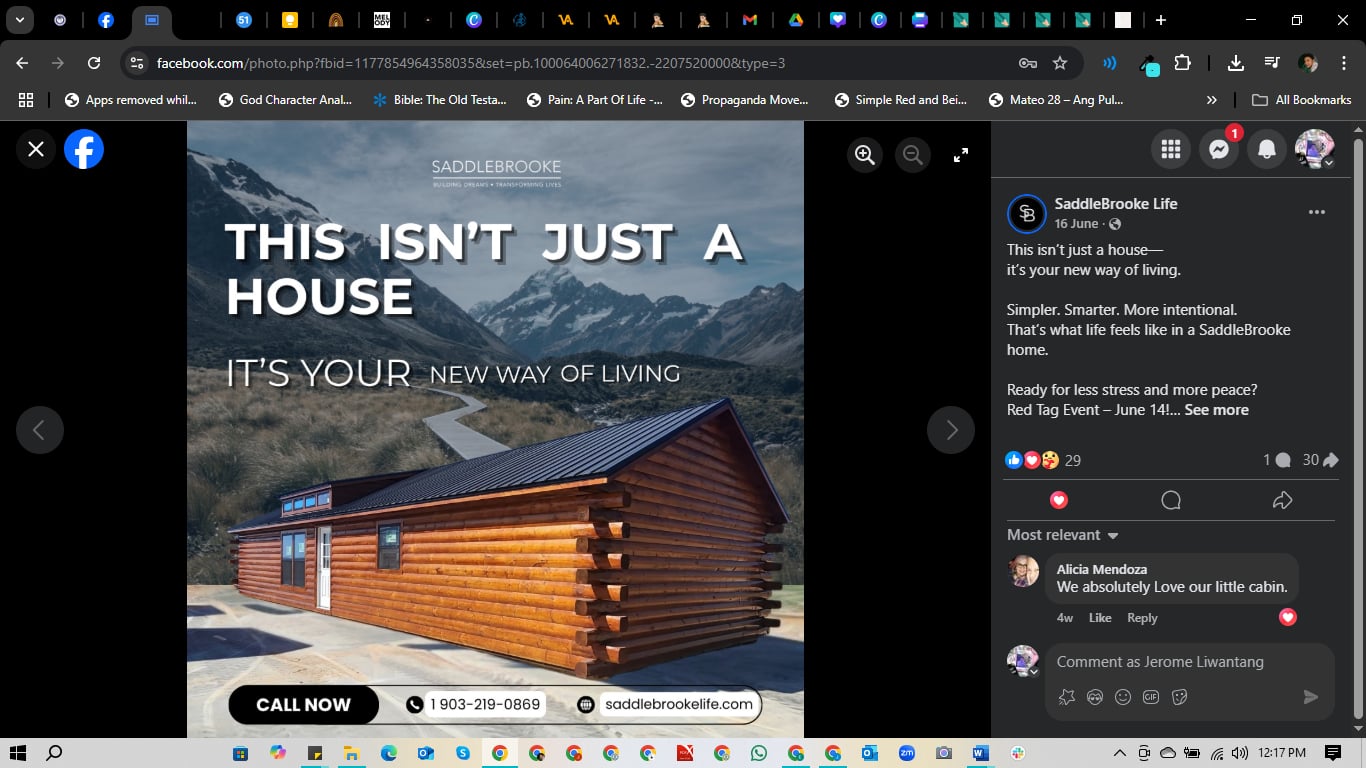Open Chrome media controls
Image resolution: width=1366 pixels, height=768 pixels.
point(1272,63)
